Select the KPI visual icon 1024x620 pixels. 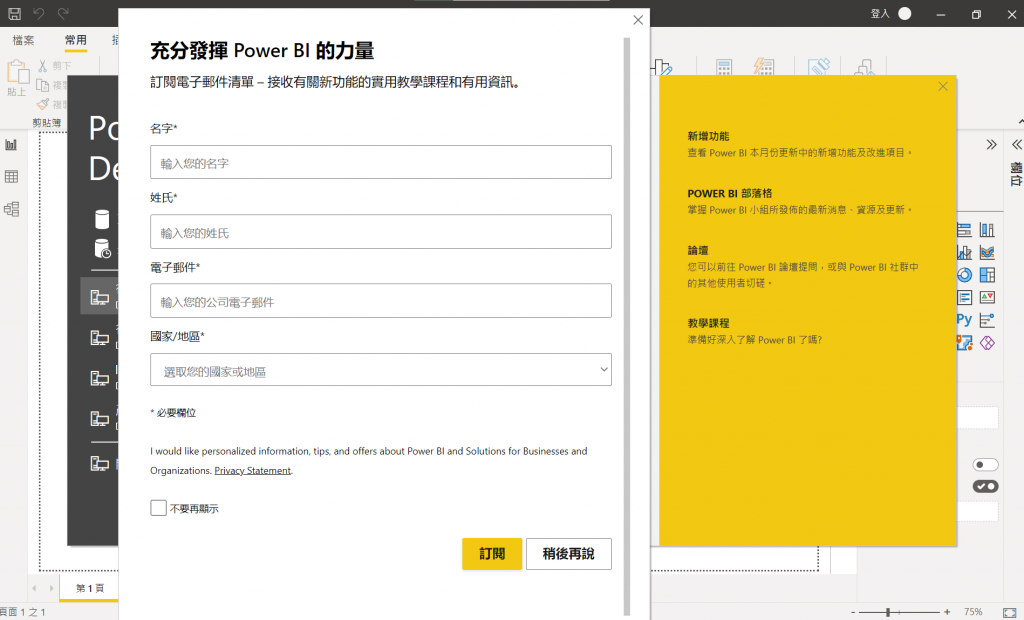point(987,297)
